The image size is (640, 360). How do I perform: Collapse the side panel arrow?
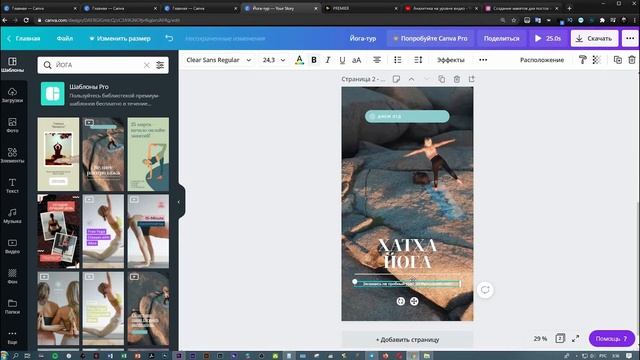(179, 202)
